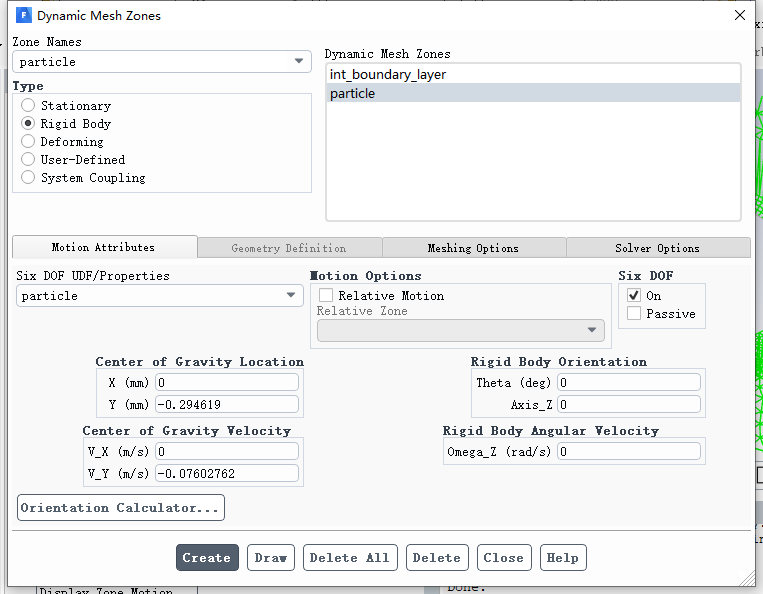The image size is (763, 594).
Task: Select int_boundary_layer in Dynamic Mesh Zones list
Action: click(387, 74)
